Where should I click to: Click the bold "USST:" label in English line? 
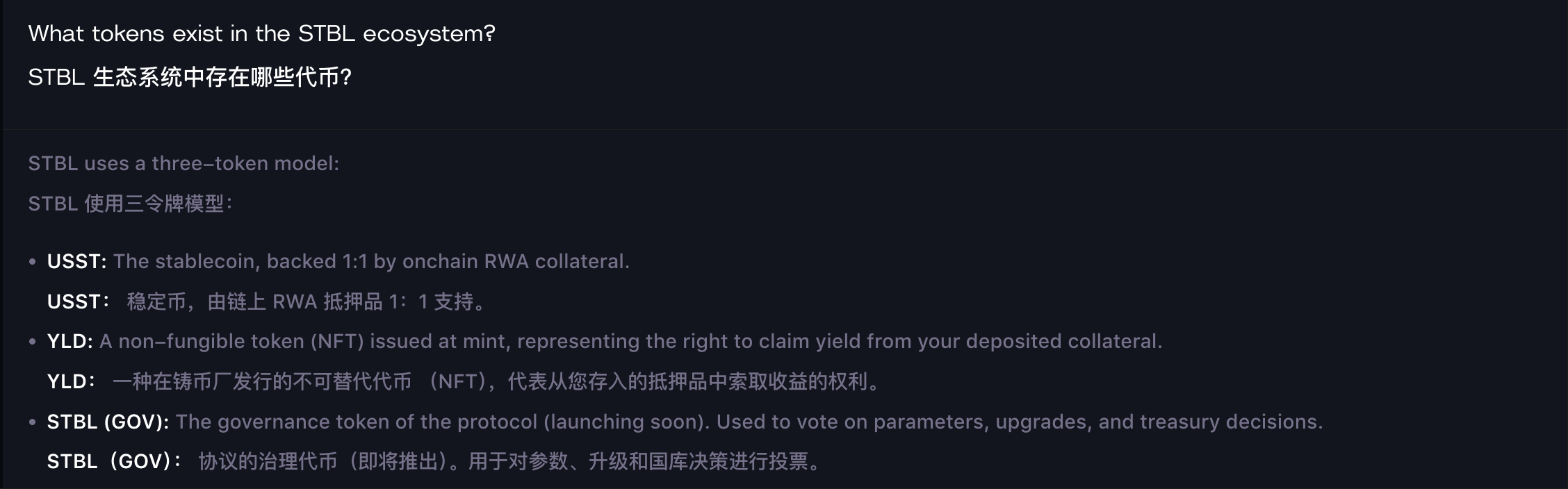(x=76, y=261)
